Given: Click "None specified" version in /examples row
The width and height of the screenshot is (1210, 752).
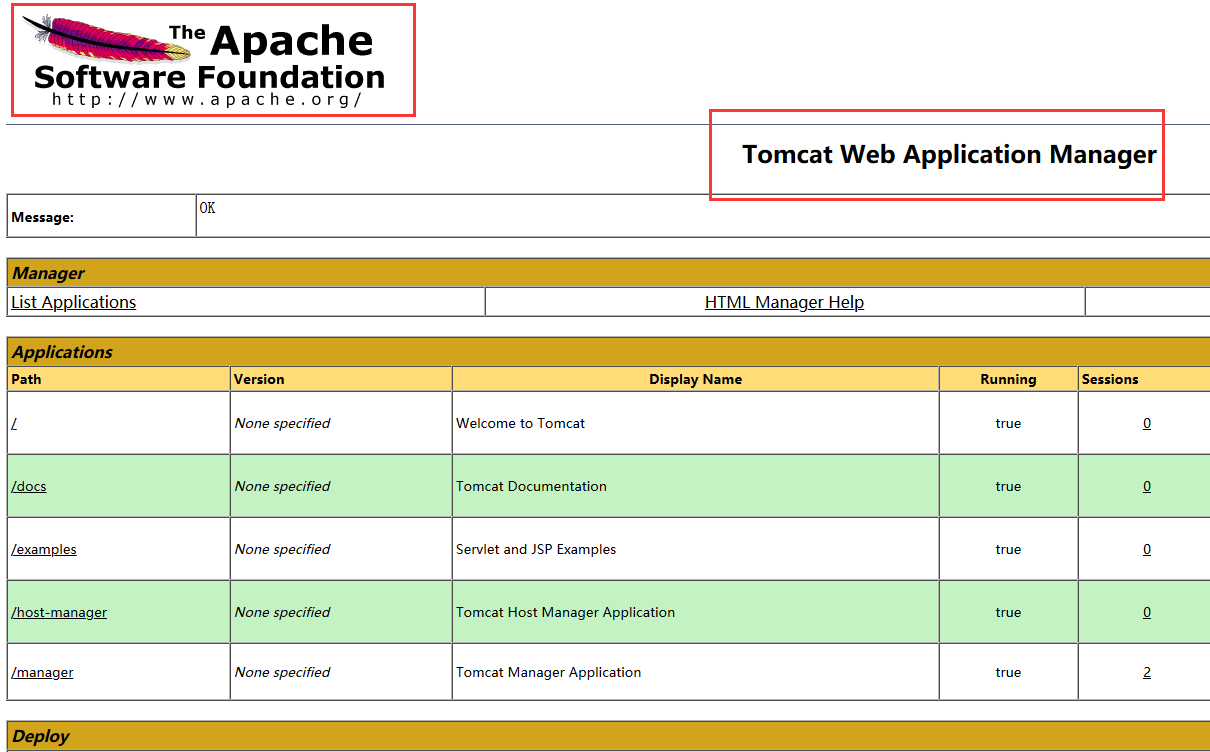Looking at the screenshot, I should (x=282, y=549).
